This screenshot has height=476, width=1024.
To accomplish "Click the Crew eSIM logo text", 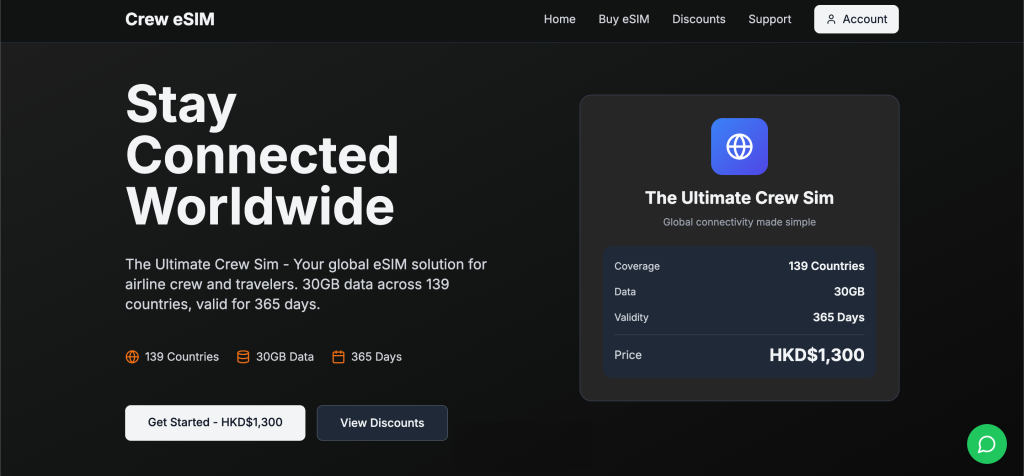I will (170, 19).
